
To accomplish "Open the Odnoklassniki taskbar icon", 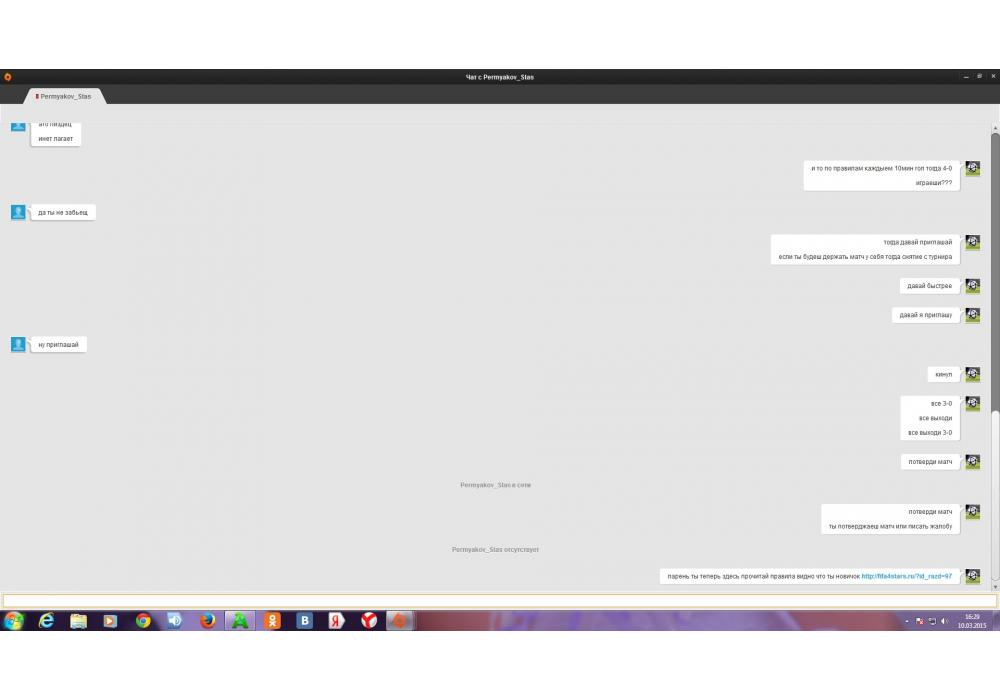I will coord(272,620).
